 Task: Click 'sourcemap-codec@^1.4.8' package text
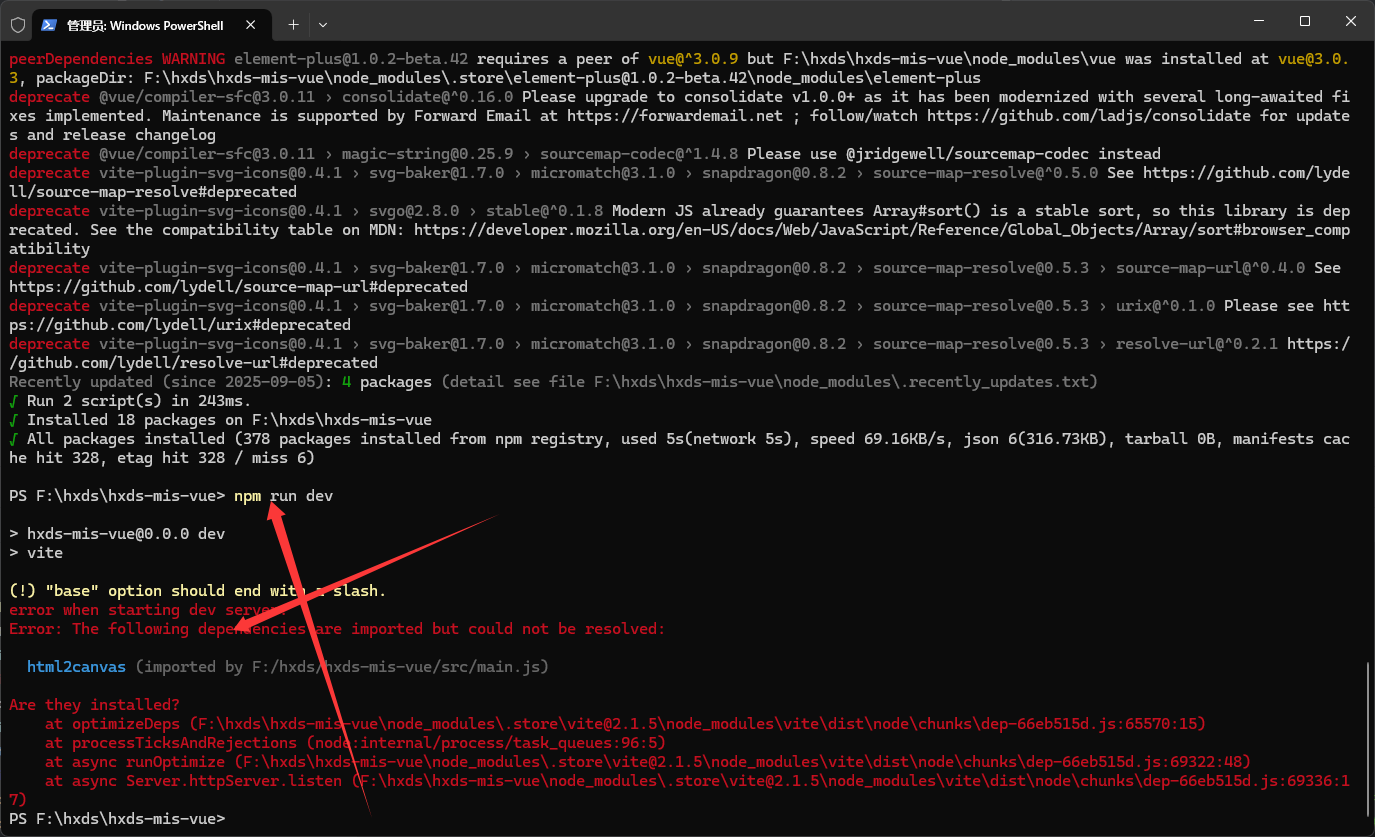[x=639, y=154]
